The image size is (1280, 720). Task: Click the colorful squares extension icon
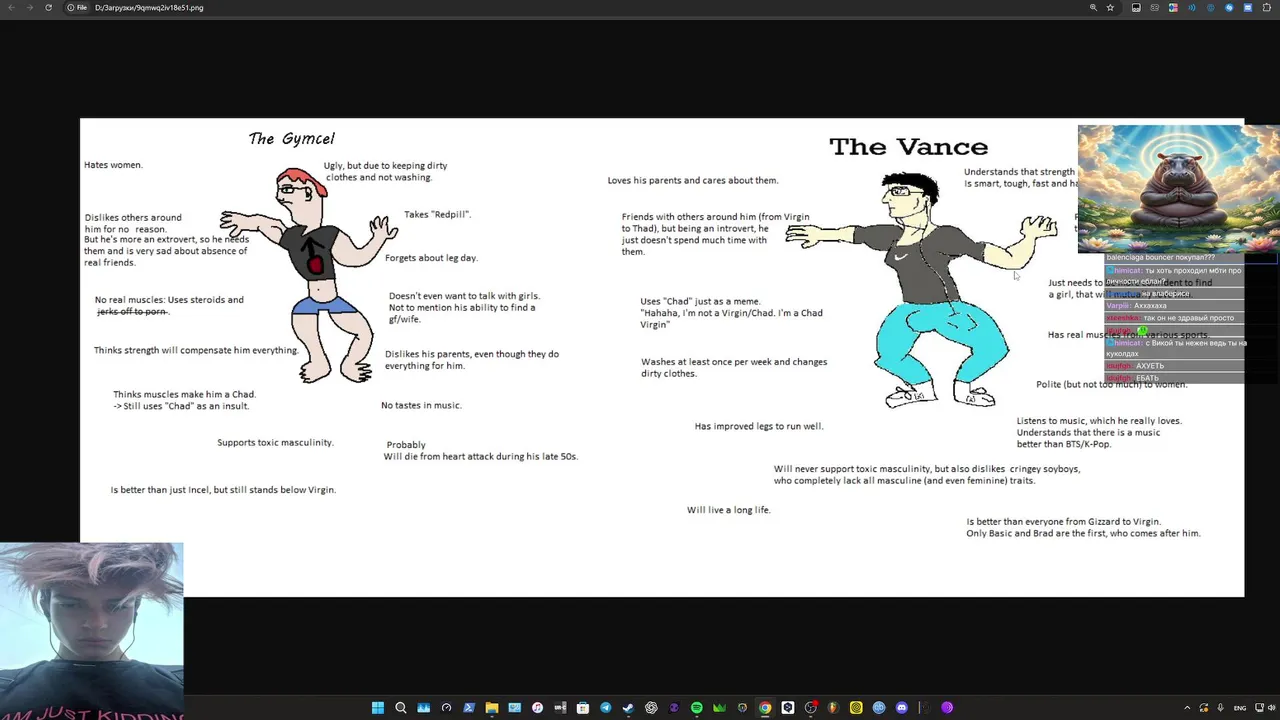(1173, 7)
